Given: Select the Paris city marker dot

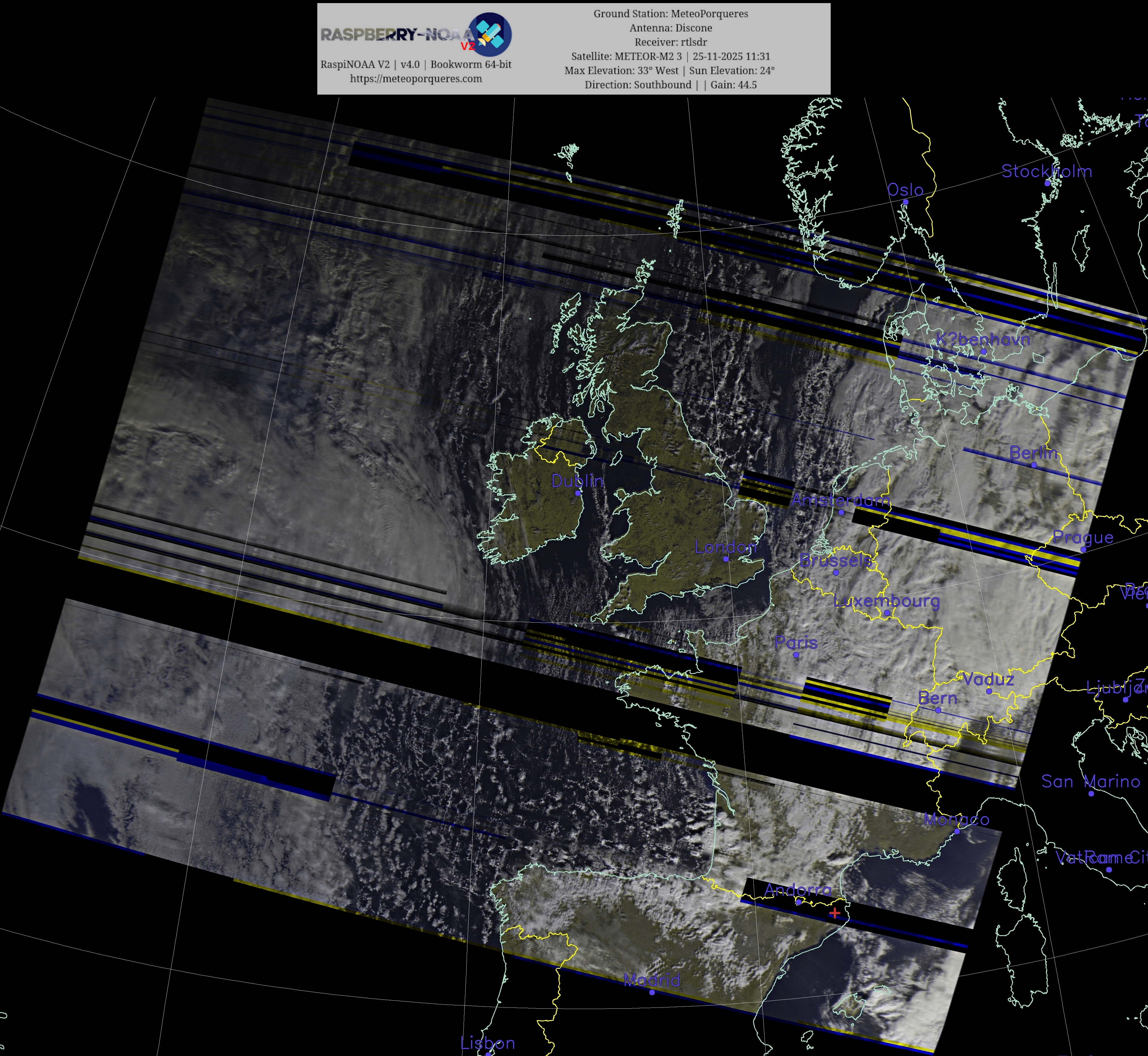Looking at the screenshot, I should point(796,655).
